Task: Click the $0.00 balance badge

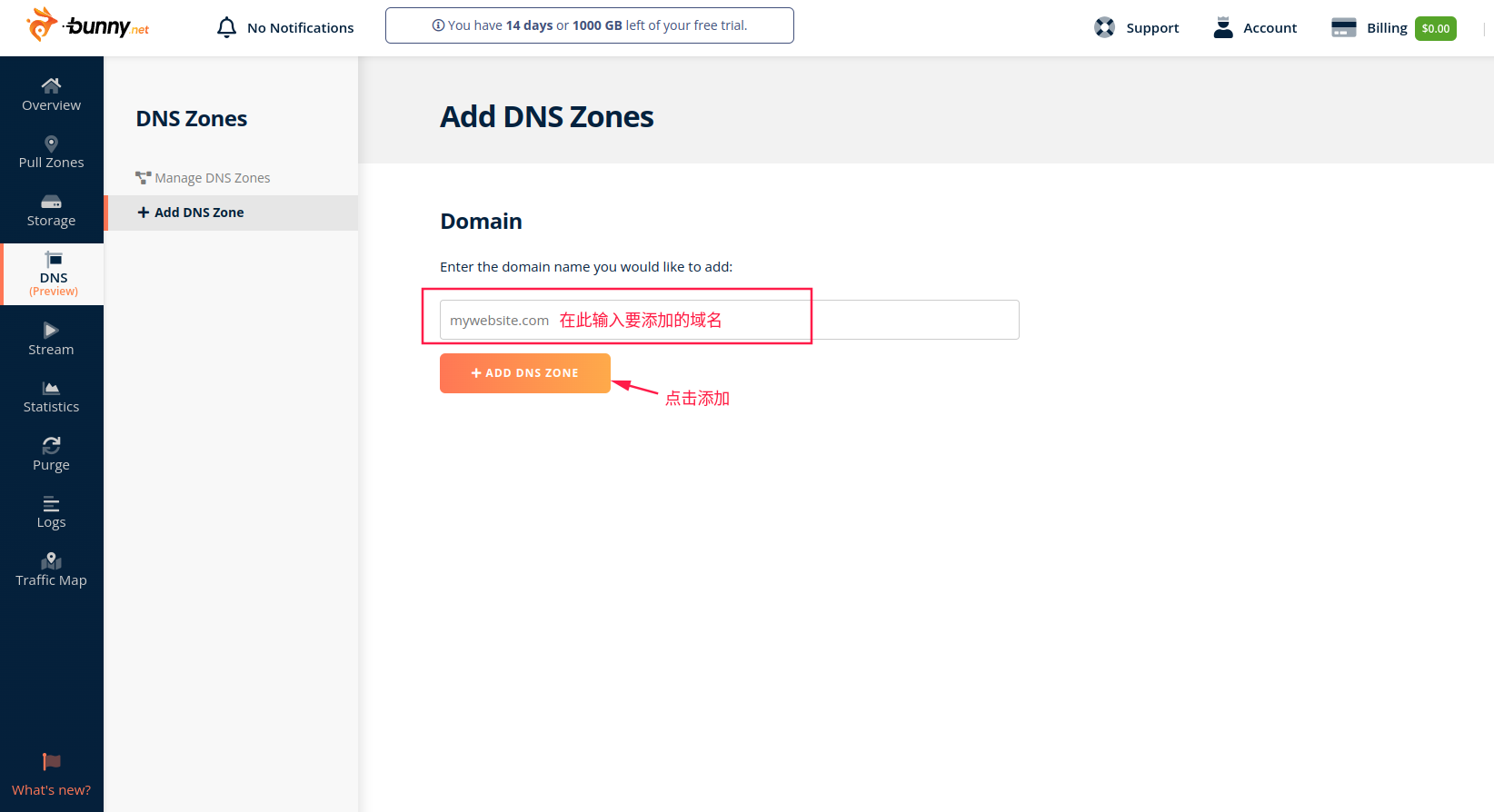Action: coord(1435,29)
